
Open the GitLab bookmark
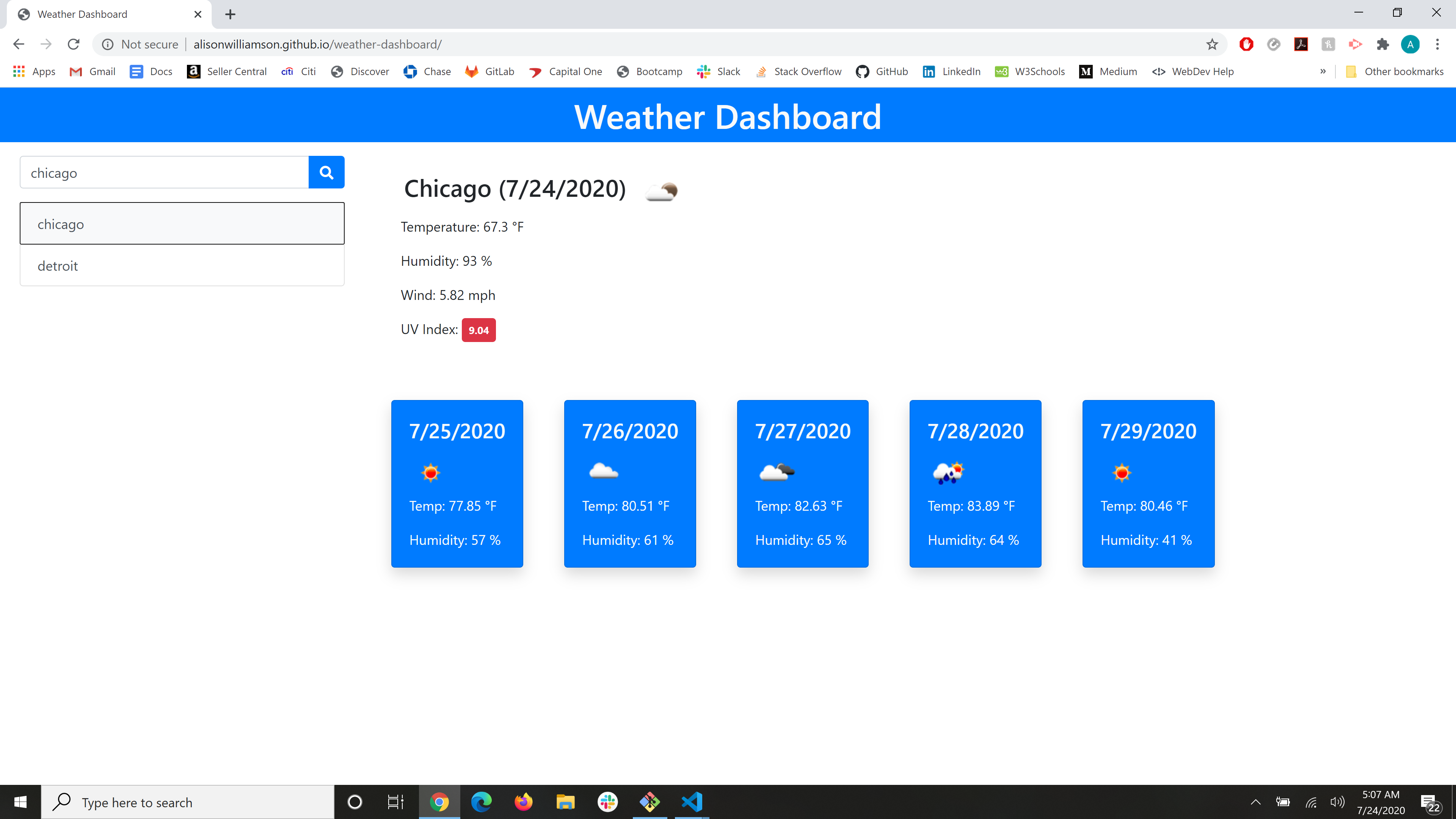pos(490,71)
